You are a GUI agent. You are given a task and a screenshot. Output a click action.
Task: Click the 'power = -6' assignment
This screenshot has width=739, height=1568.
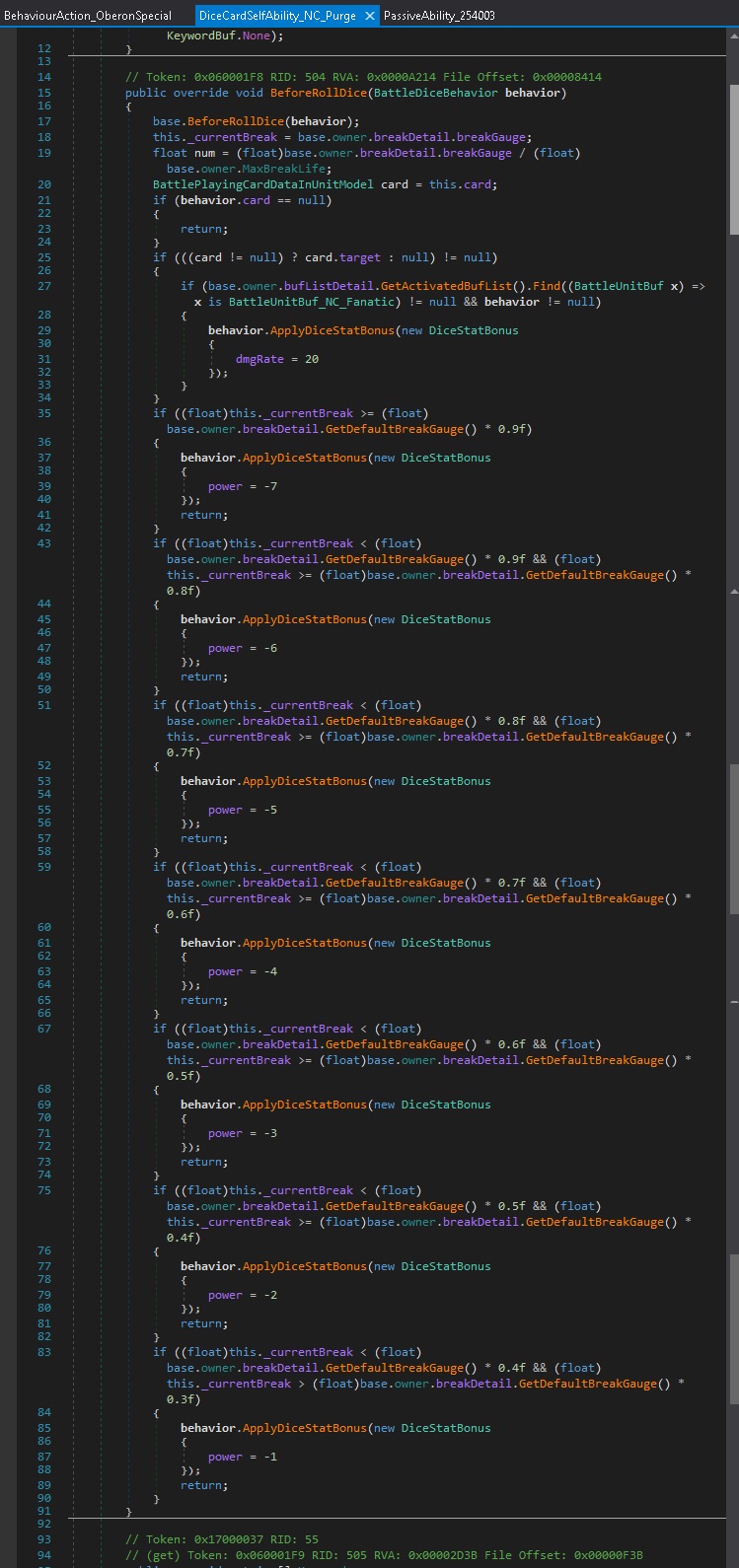click(243, 648)
